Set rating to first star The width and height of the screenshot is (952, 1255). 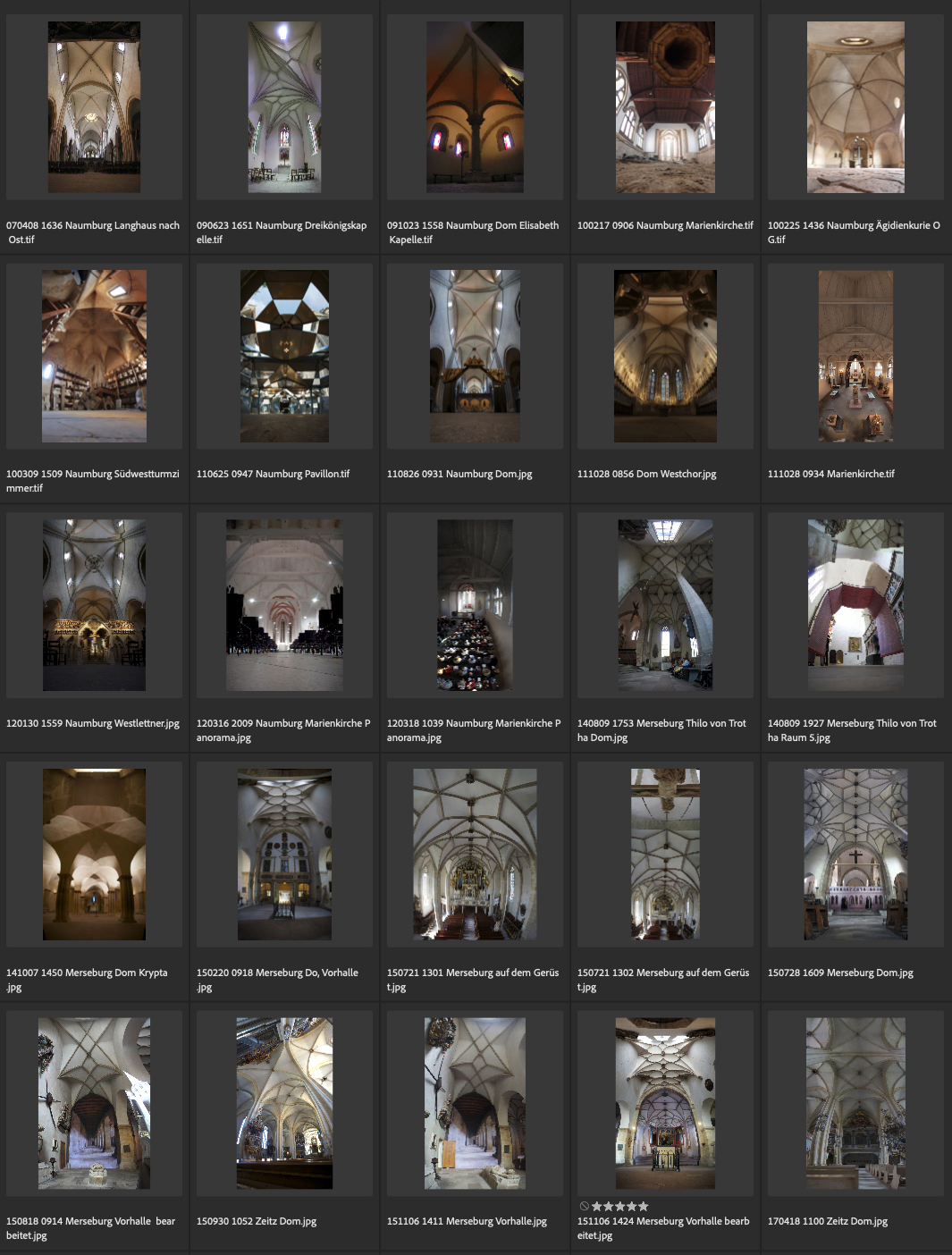click(x=597, y=1207)
